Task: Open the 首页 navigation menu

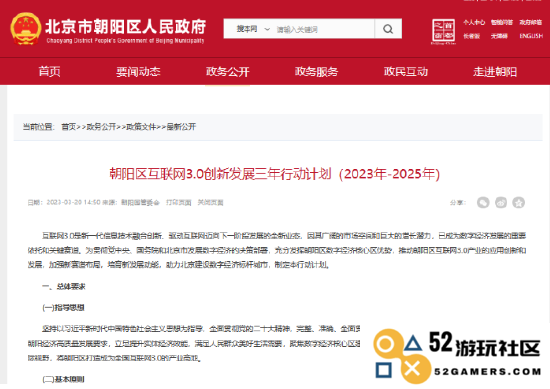Action: coord(49,72)
